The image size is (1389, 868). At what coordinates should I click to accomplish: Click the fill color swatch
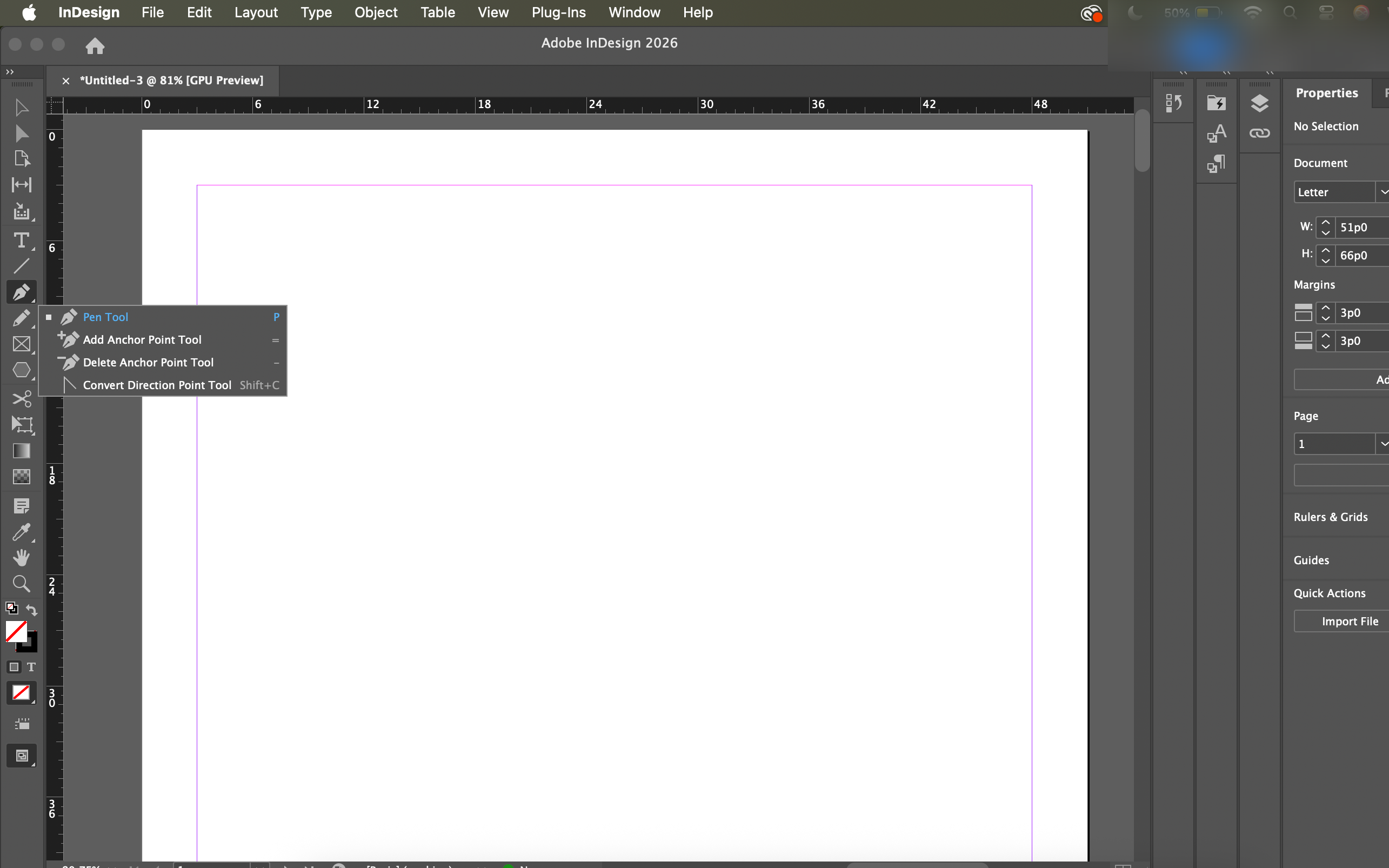click(16, 631)
